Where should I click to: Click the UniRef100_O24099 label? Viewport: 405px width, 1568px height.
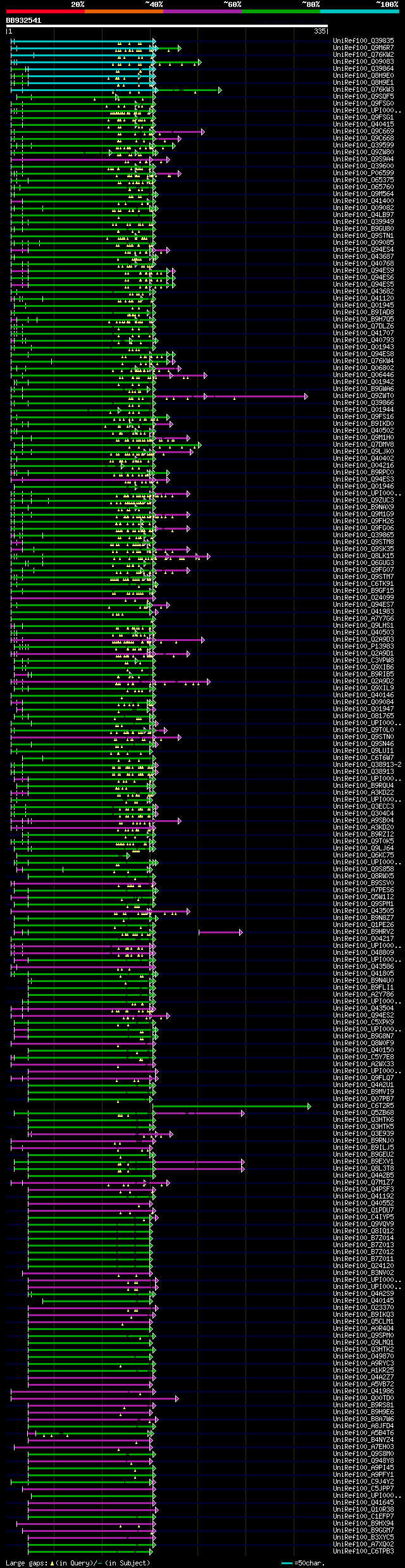(x=363, y=598)
